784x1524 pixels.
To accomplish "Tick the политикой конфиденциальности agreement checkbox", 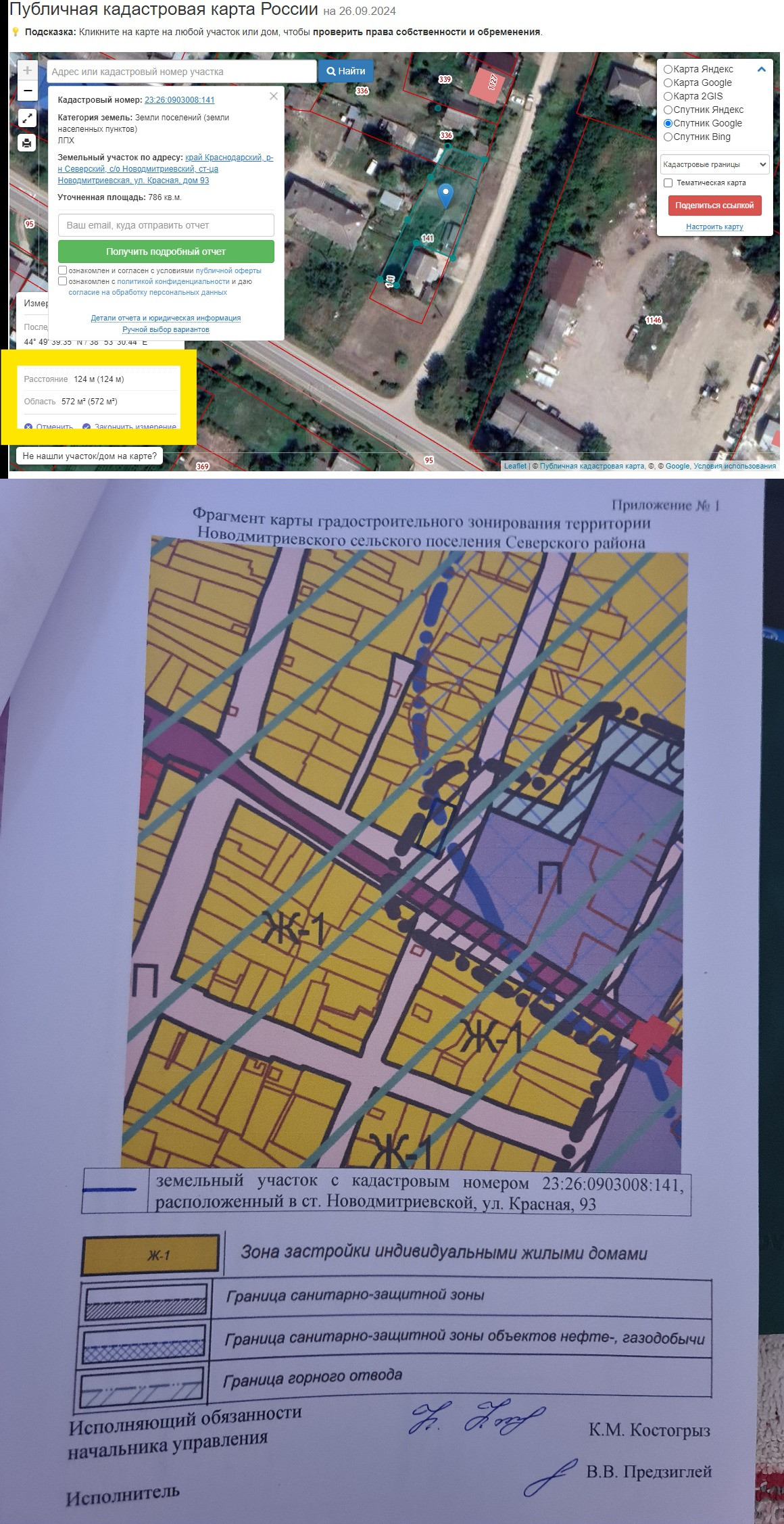I will click(62, 281).
